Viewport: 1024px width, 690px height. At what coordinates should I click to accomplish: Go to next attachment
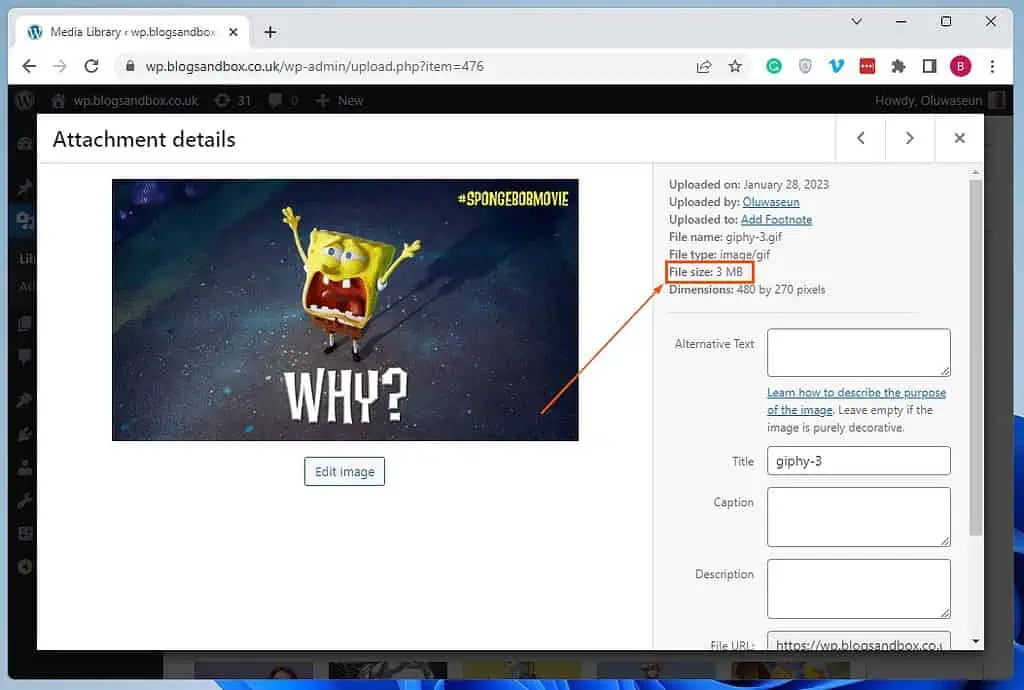tap(910, 138)
